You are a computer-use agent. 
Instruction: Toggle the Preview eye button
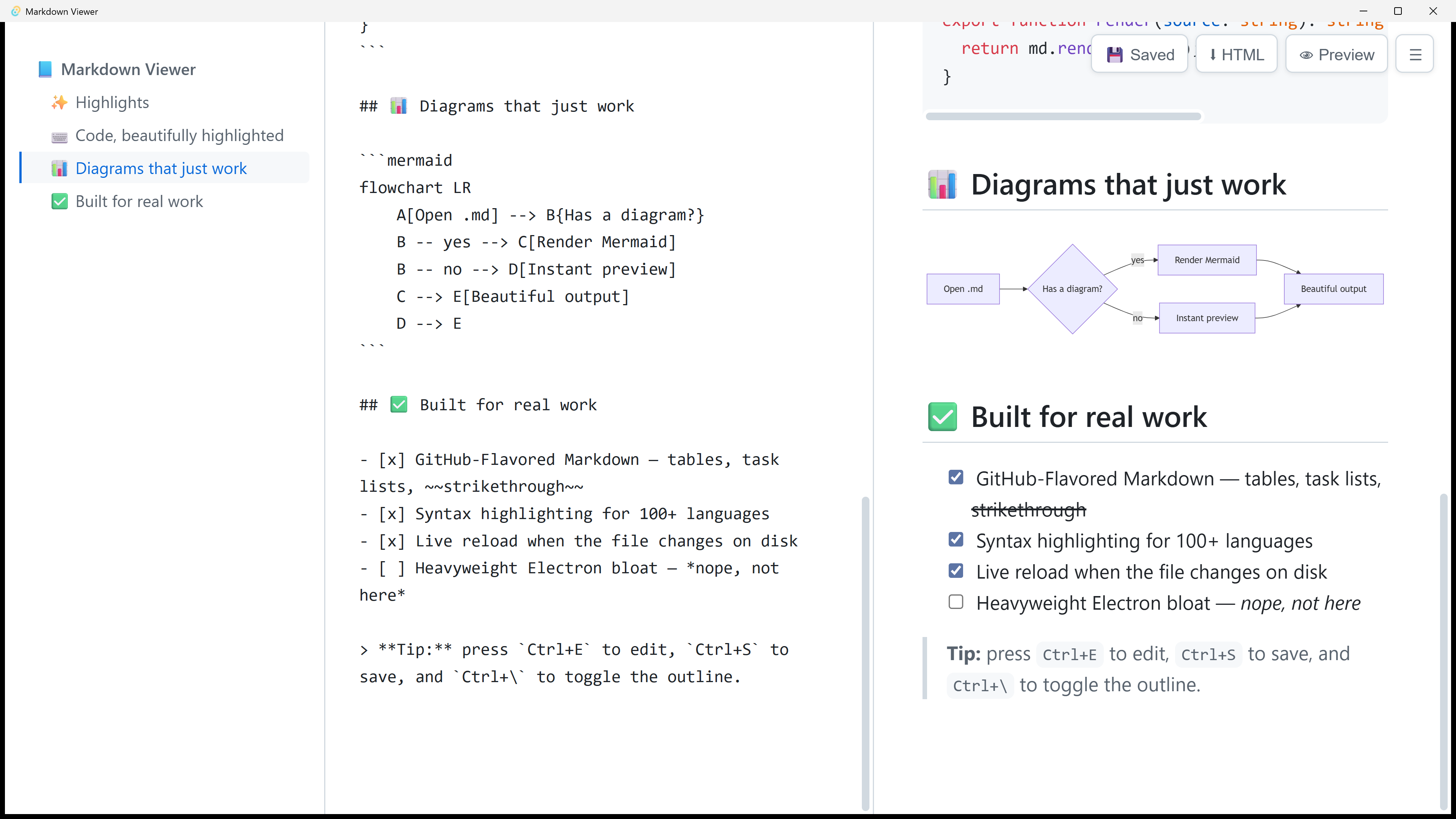point(1336,54)
